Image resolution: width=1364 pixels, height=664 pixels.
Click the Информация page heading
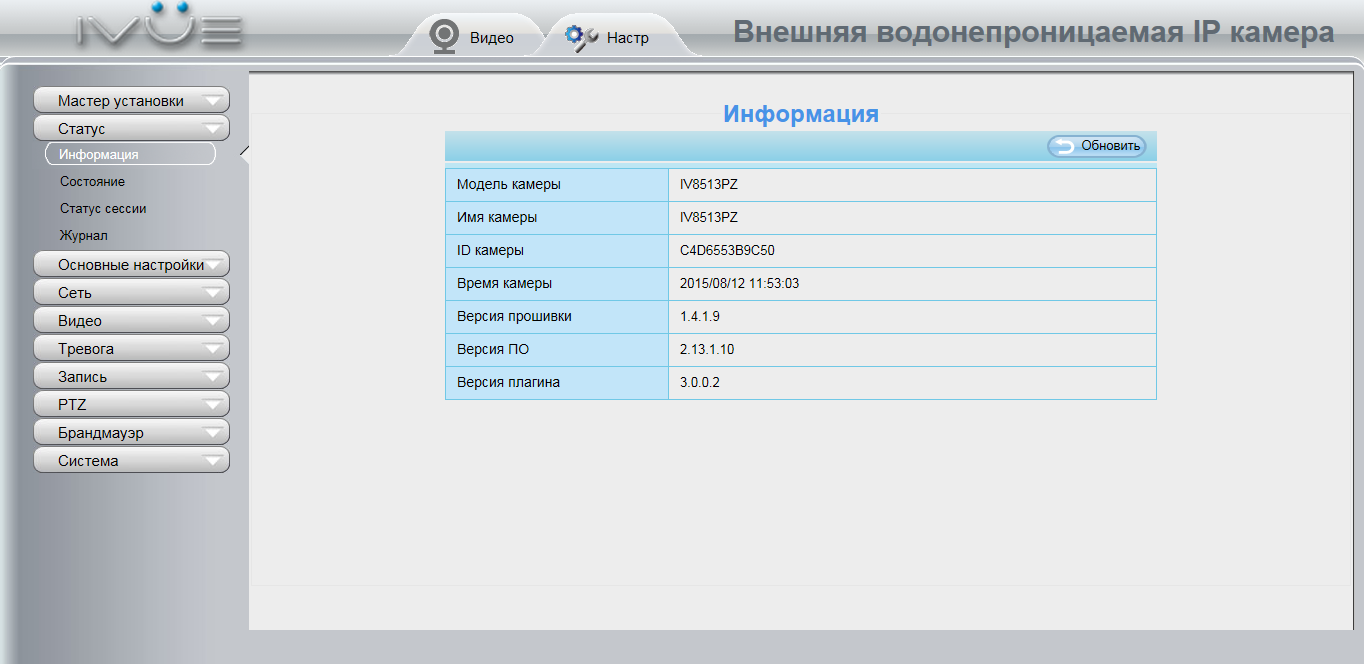(801, 114)
